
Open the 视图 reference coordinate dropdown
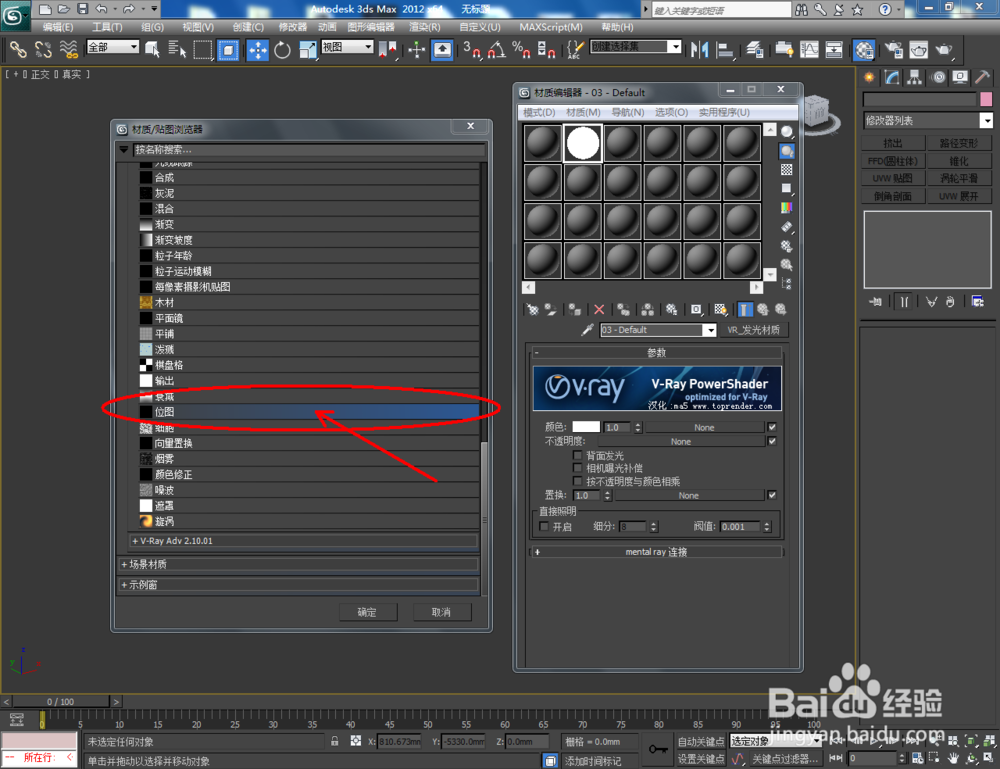(x=348, y=47)
